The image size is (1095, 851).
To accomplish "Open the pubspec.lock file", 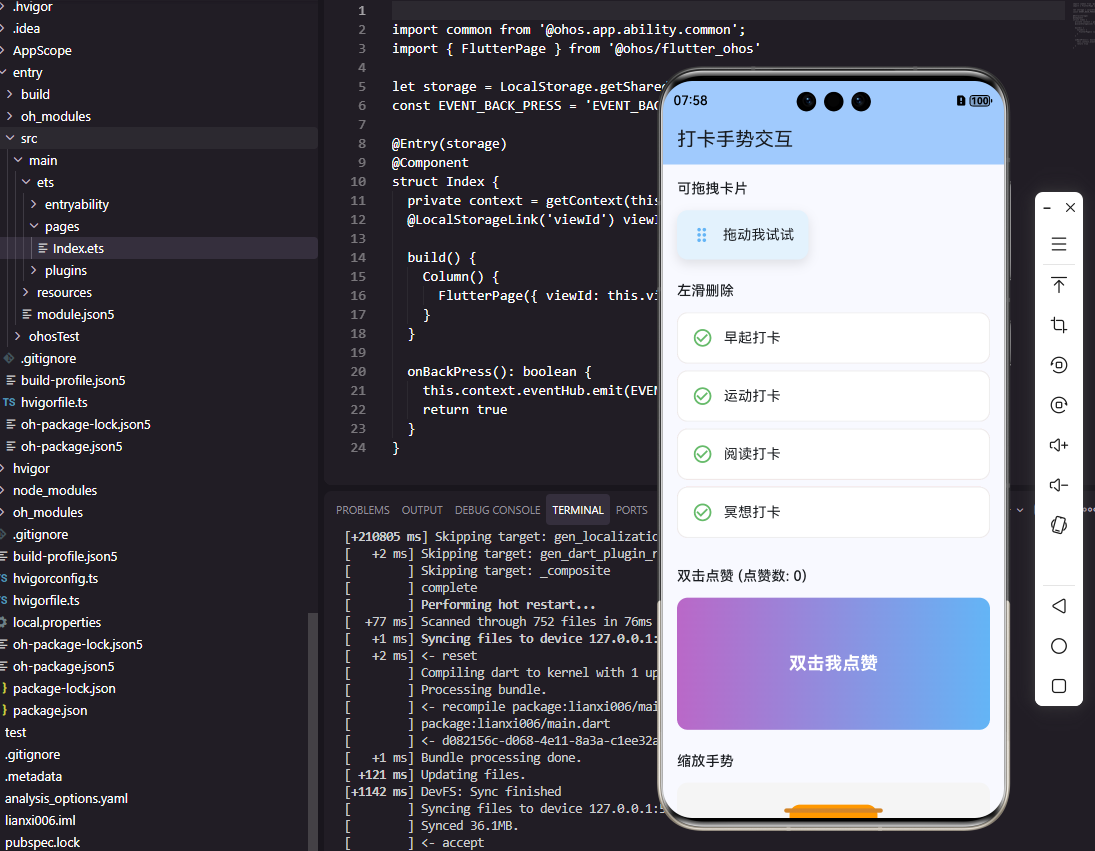I will (42, 843).
